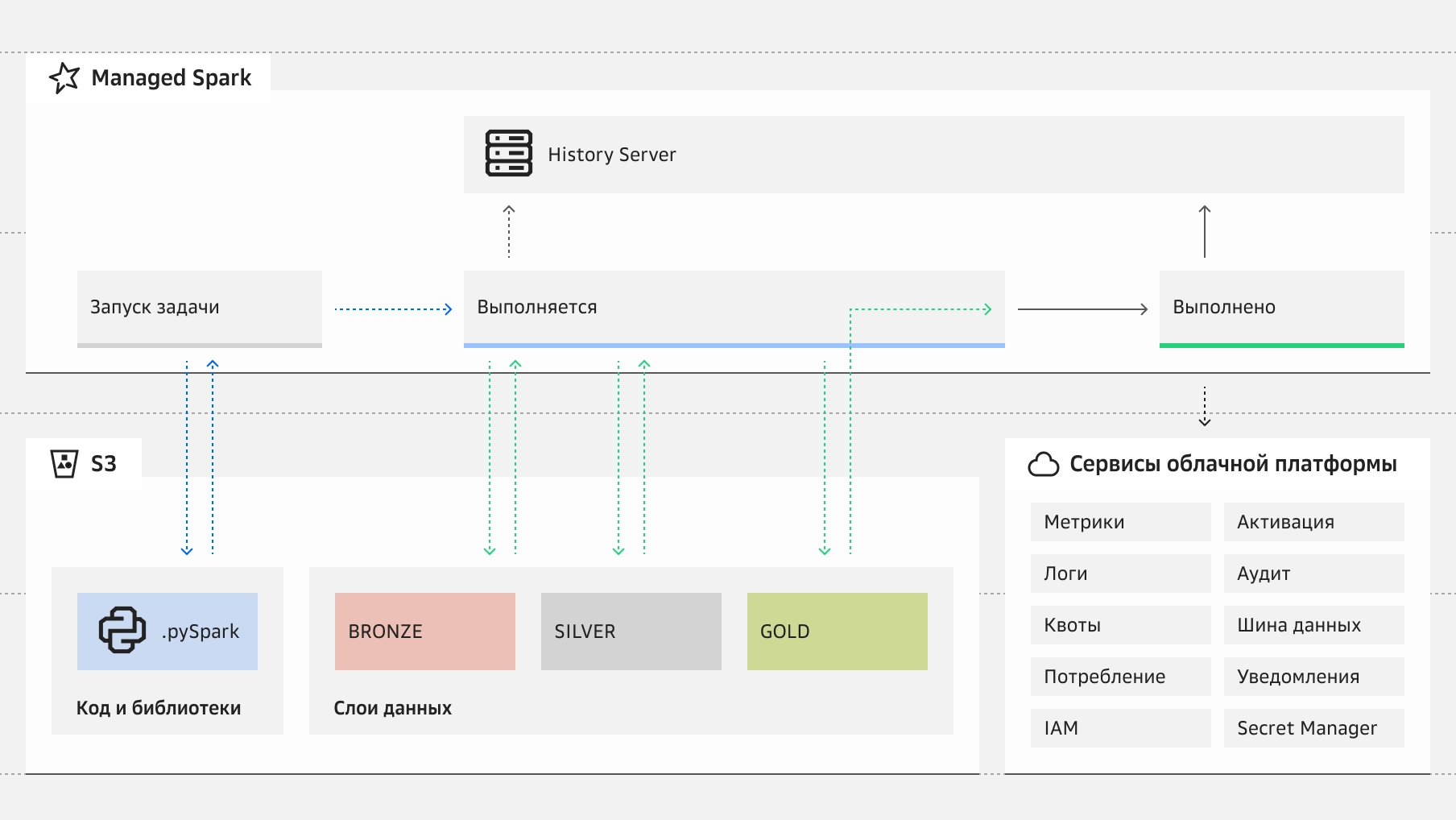The height and width of the screenshot is (820, 1456).
Task: Click the cloud icon beside cloud platform services
Action: click(x=1043, y=465)
